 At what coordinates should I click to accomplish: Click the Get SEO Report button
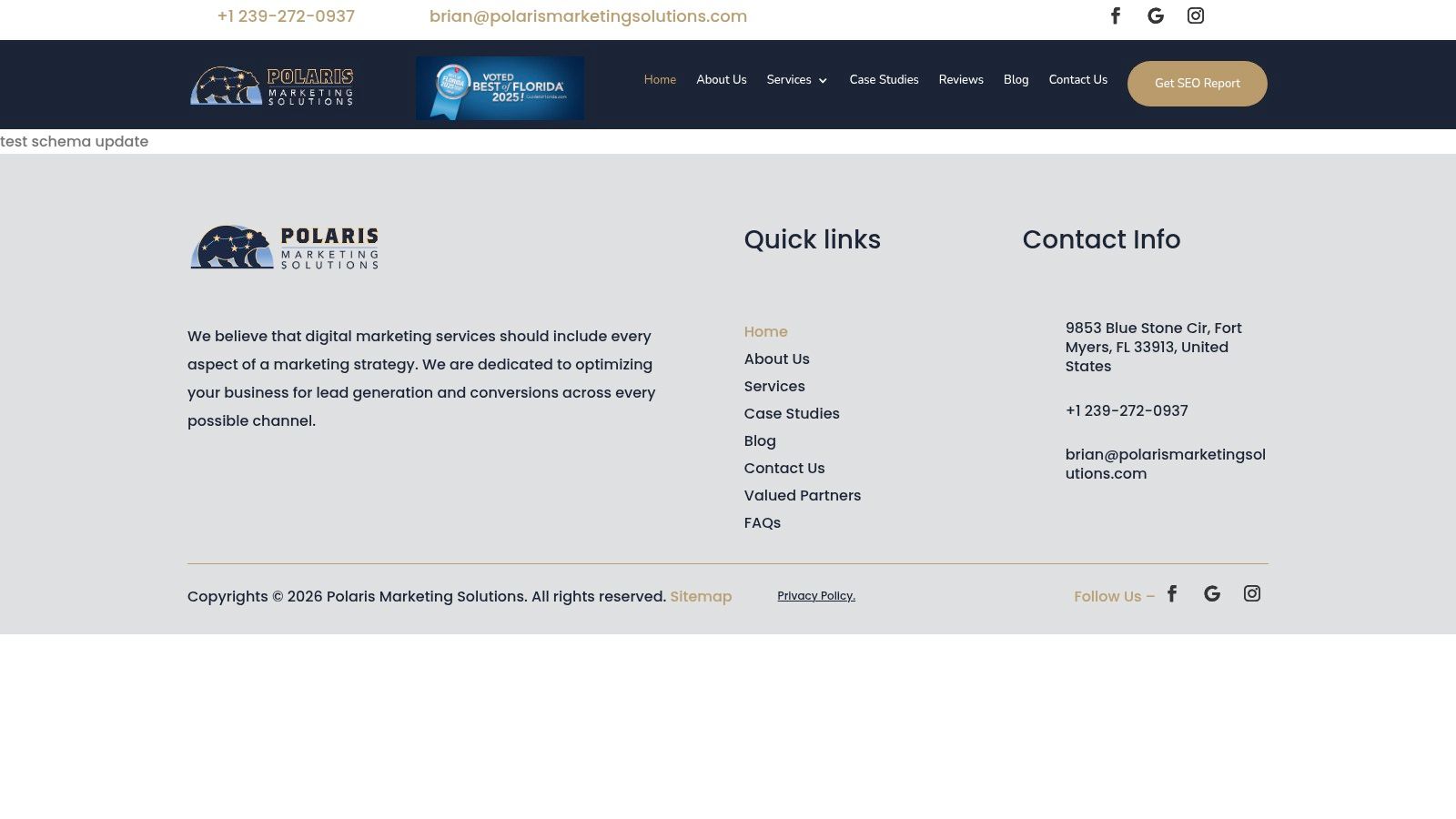(1197, 84)
